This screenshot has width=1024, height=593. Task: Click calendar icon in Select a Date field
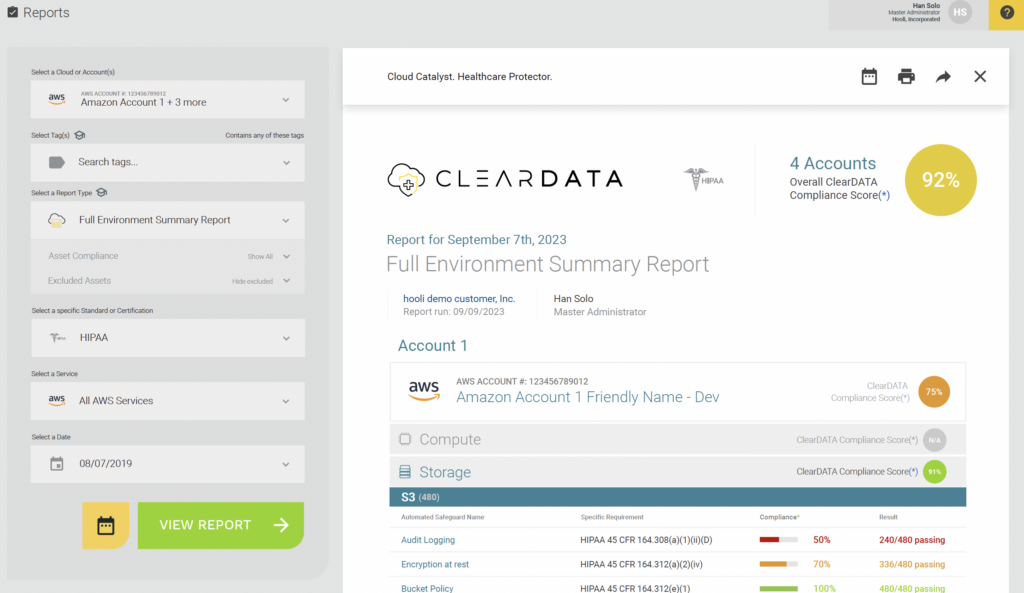57,464
